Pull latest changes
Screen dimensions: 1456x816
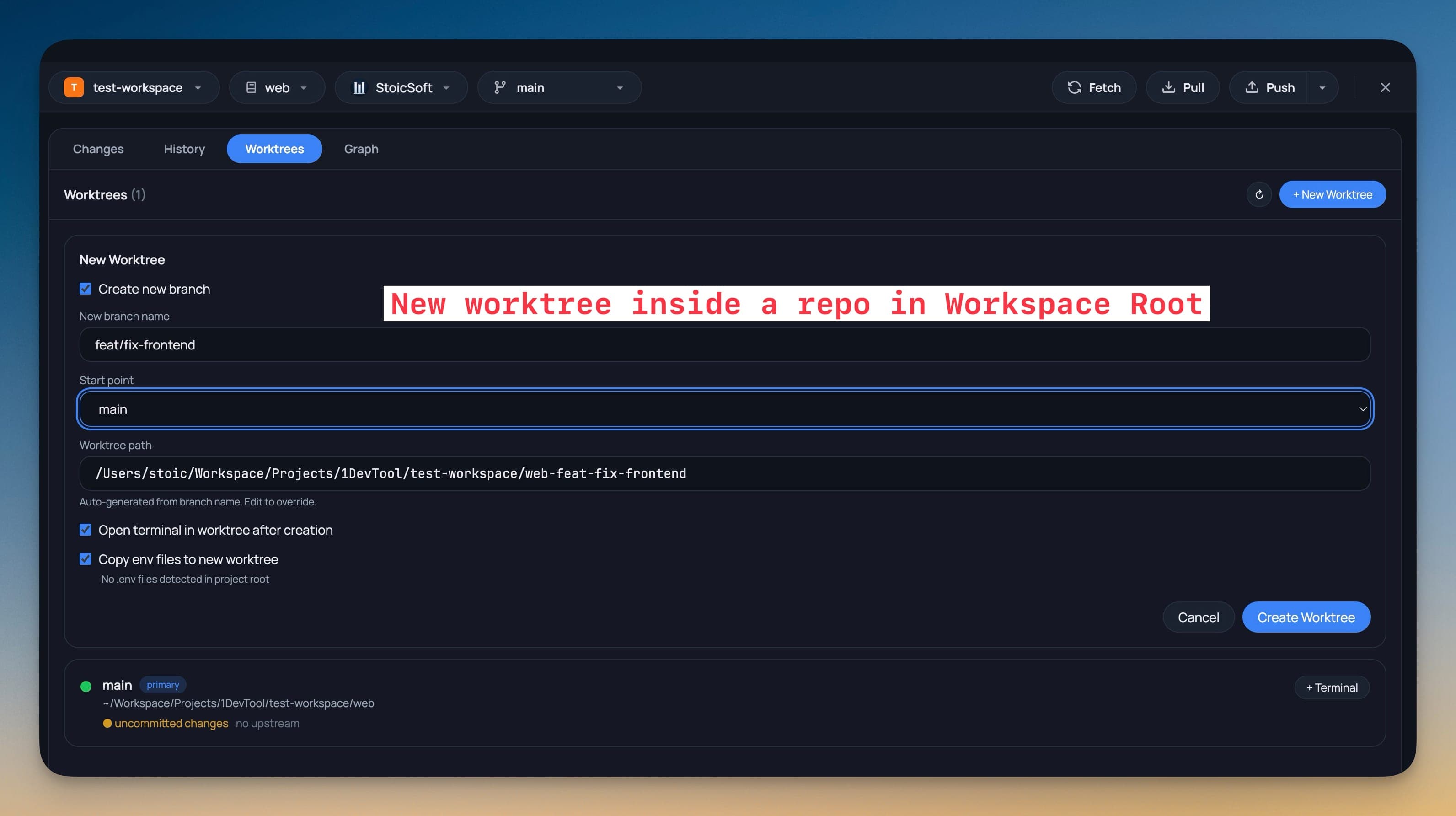pos(1183,88)
